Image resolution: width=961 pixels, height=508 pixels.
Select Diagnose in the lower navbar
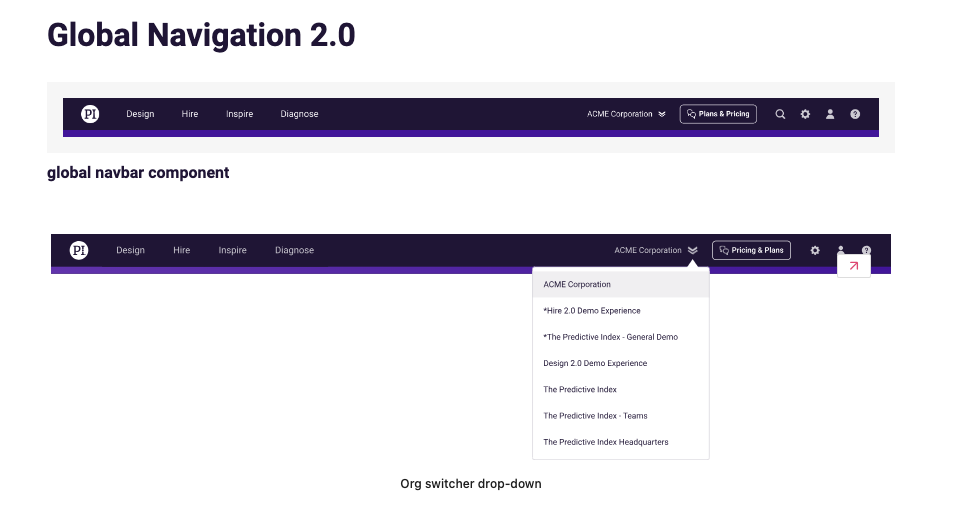294,250
